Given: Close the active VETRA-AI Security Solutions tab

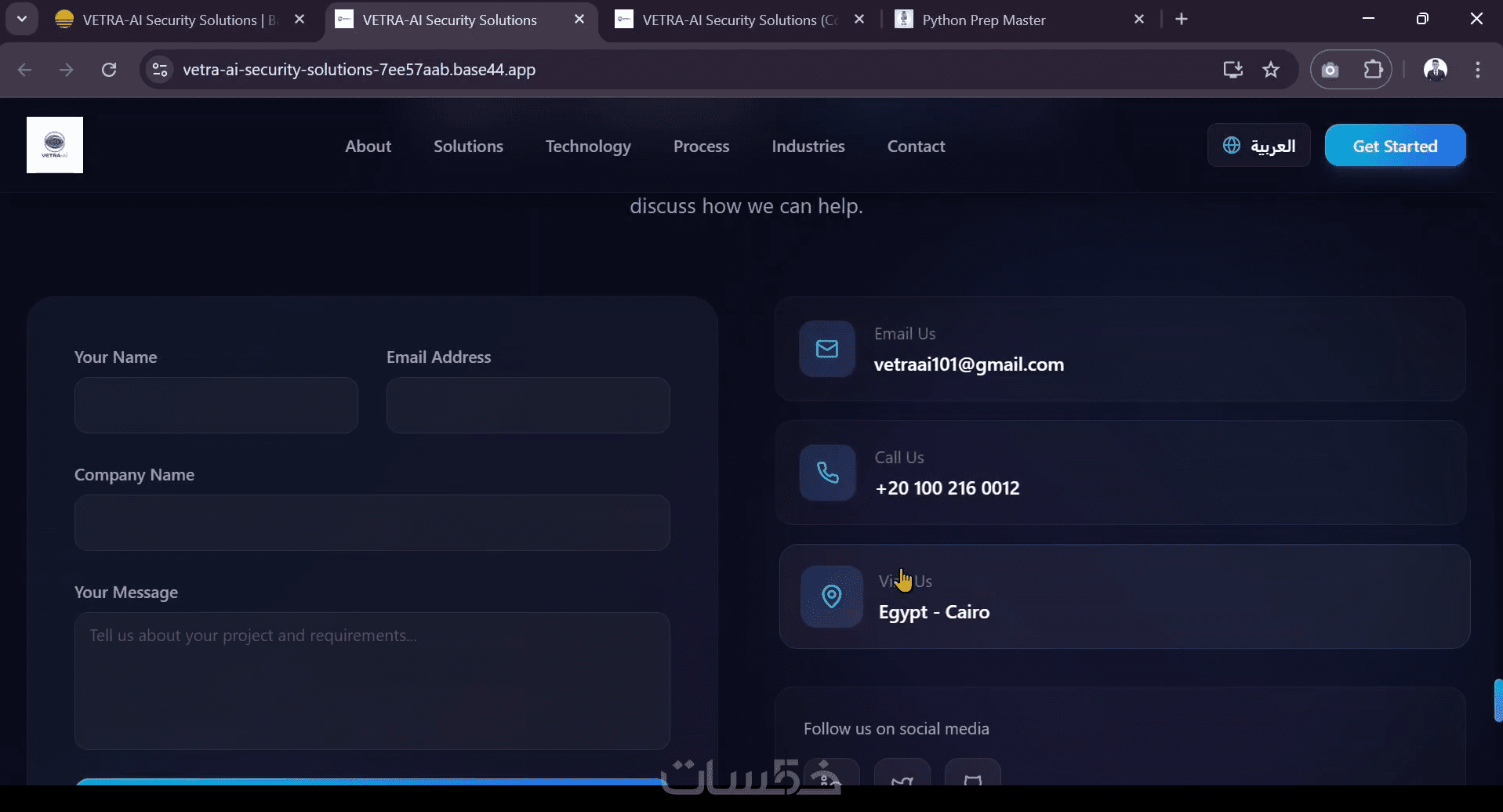Looking at the screenshot, I should coord(579,19).
